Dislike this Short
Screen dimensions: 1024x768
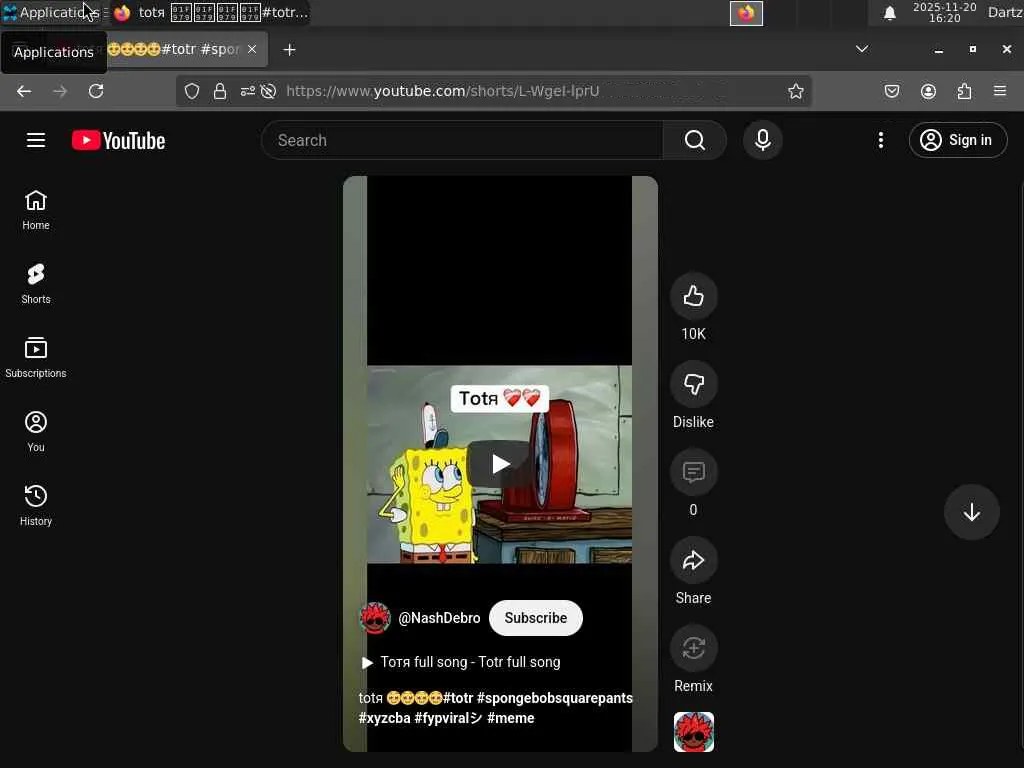tap(694, 385)
